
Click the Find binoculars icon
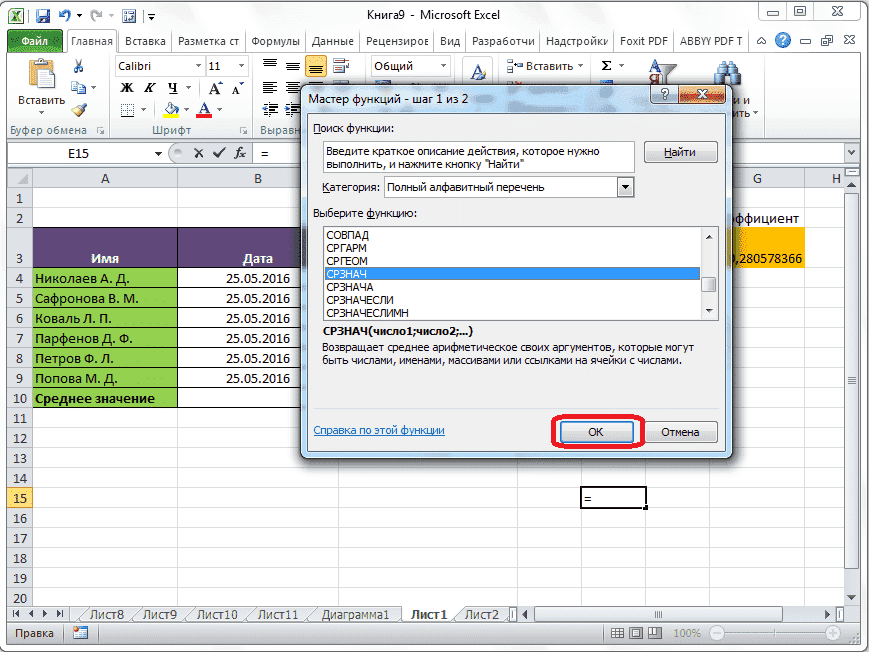[727, 71]
